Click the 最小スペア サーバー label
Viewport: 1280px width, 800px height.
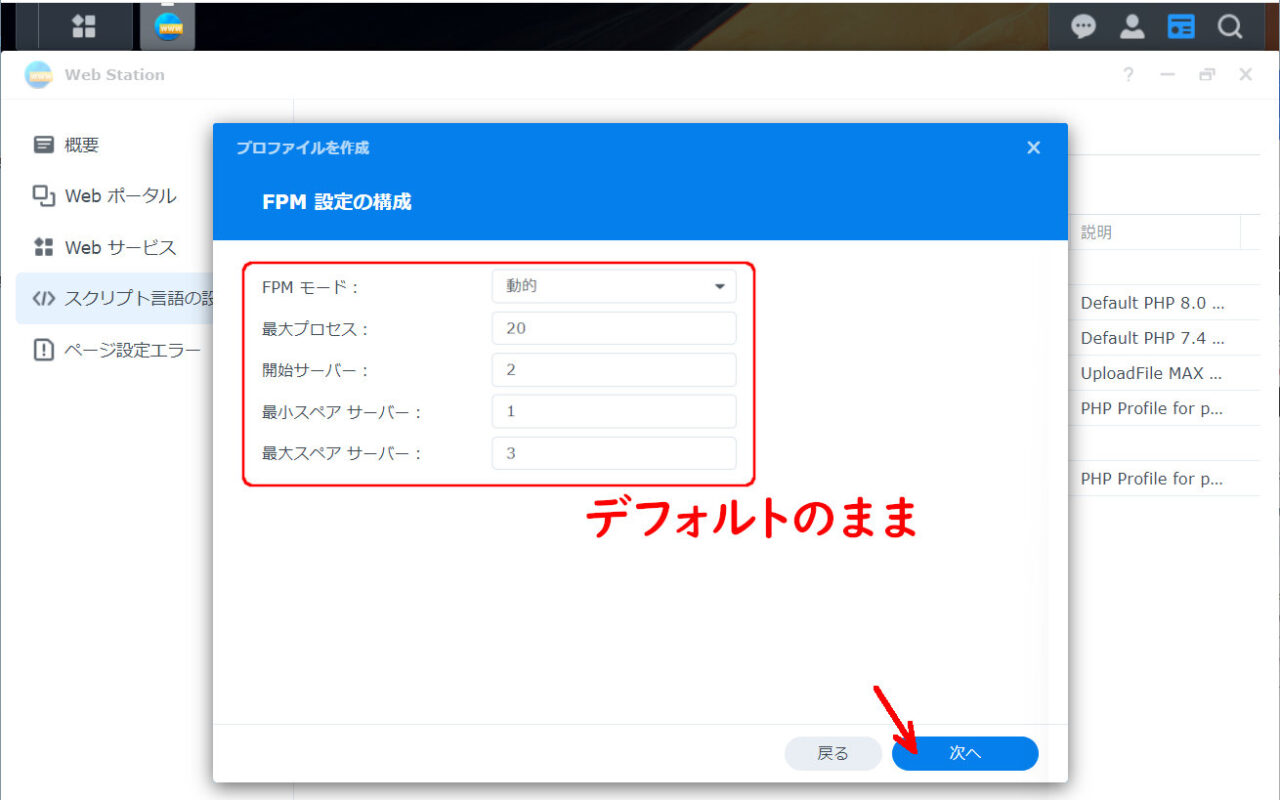pyautogui.click(x=342, y=412)
